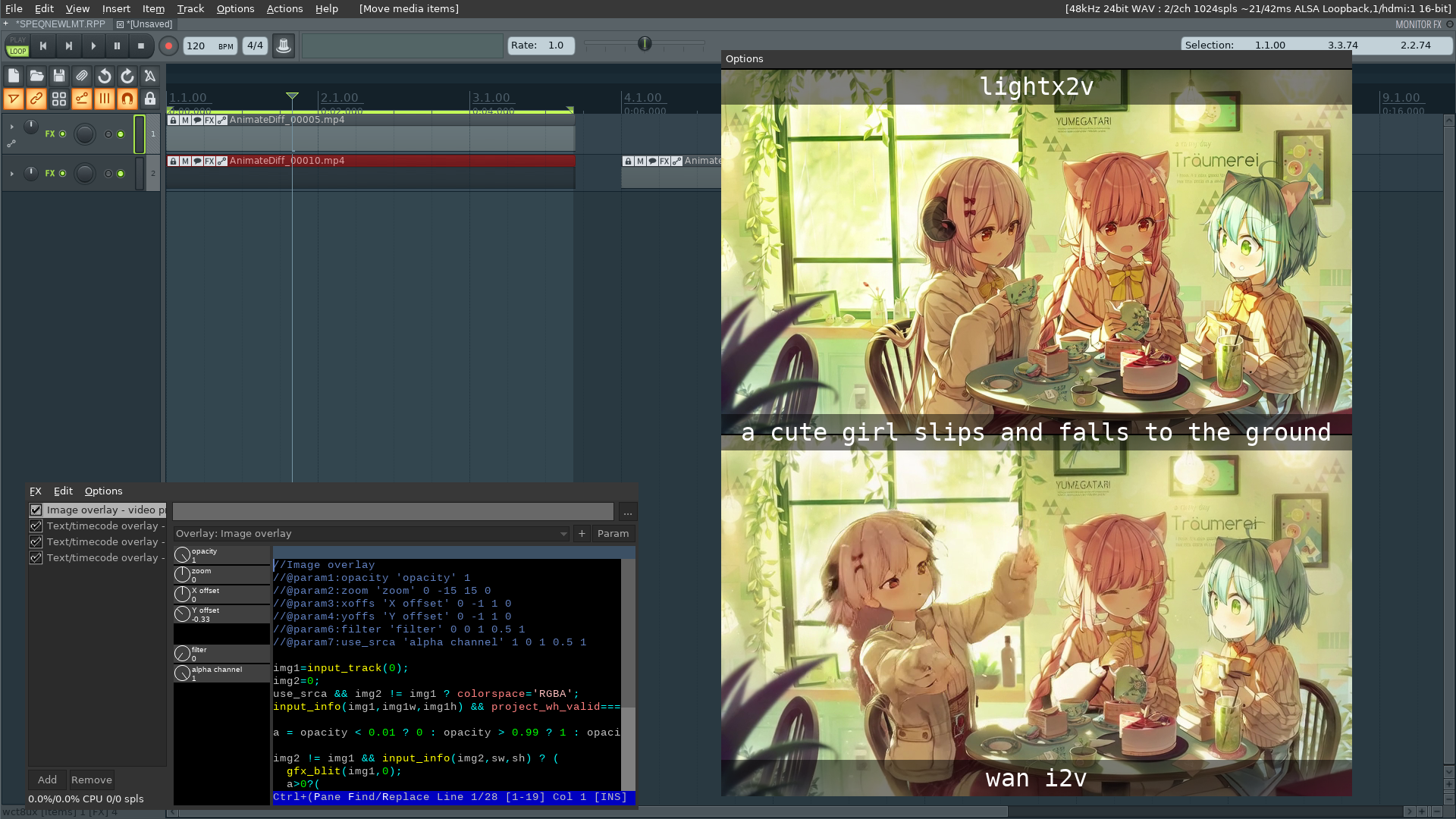This screenshot has height=819, width=1456.
Task: Disable the last Text/timecode overlay effect
Action: (36, 557)
